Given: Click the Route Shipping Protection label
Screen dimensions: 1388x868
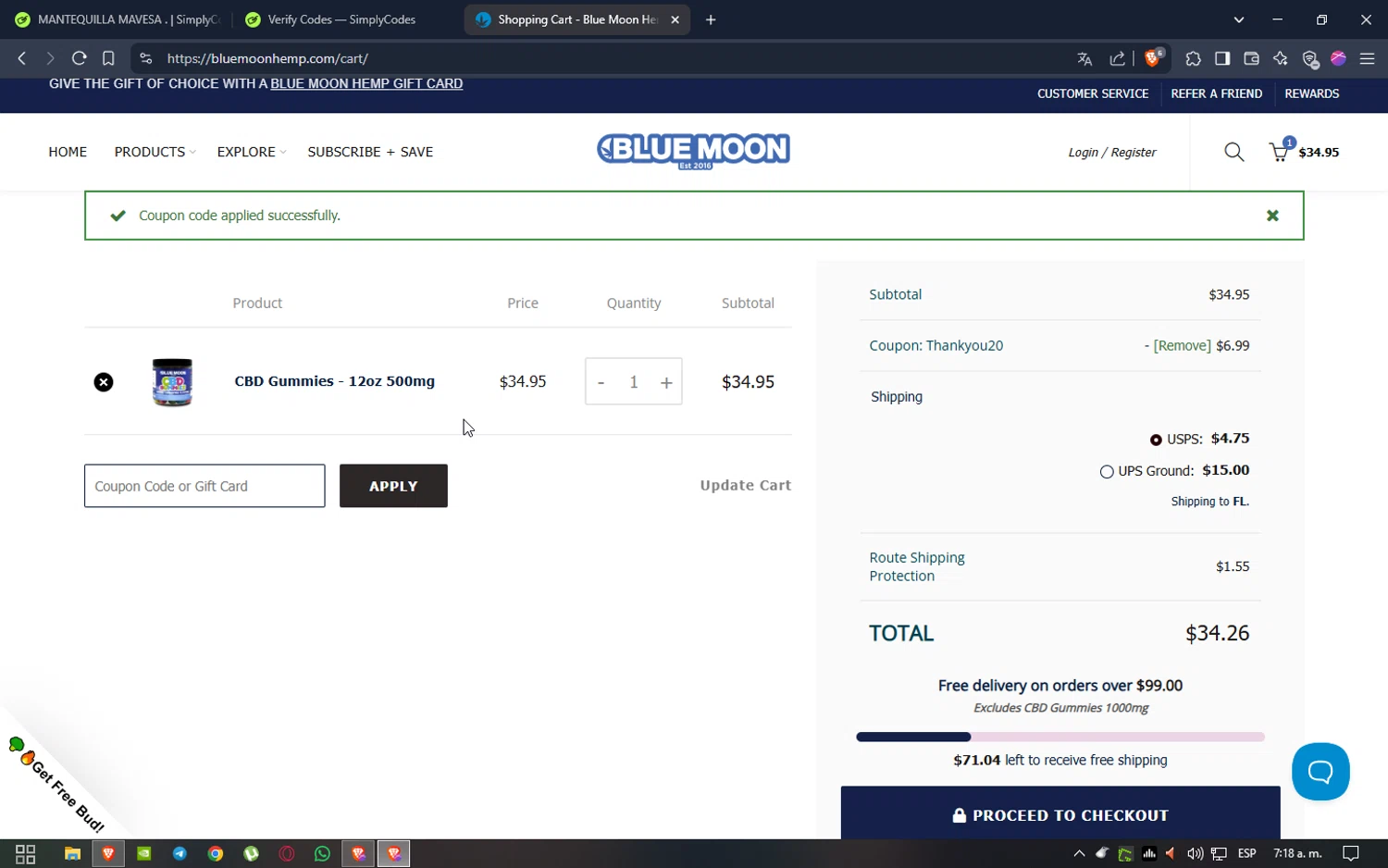Looking at the screenshot, I should point(917,566).
